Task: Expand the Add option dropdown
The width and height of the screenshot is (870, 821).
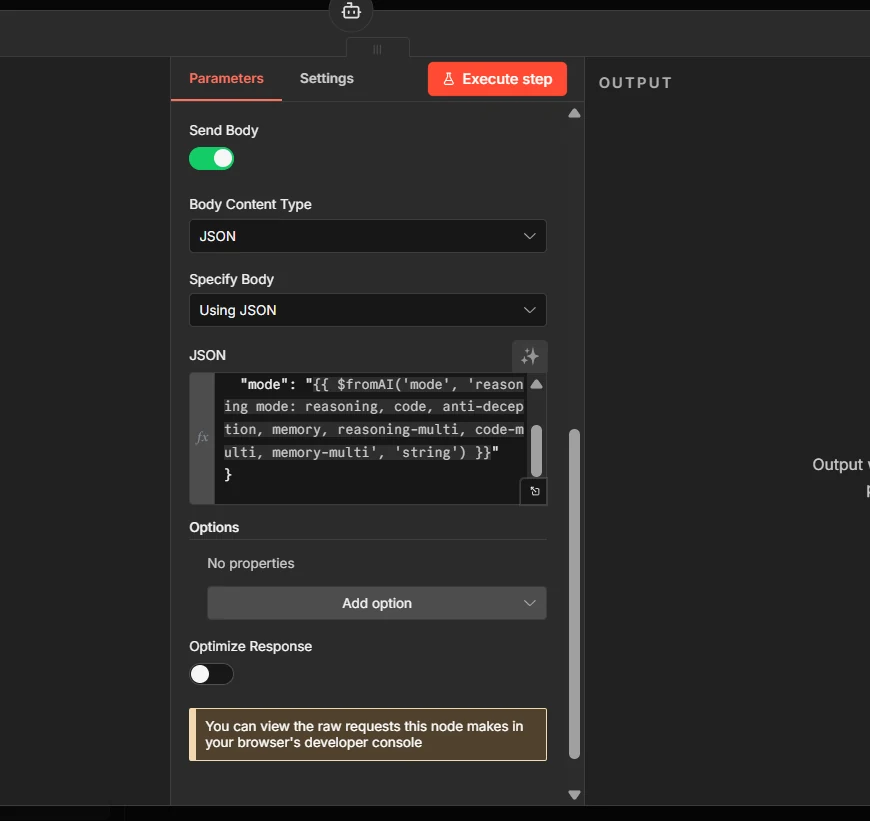Action: click(x=376, y=603)
